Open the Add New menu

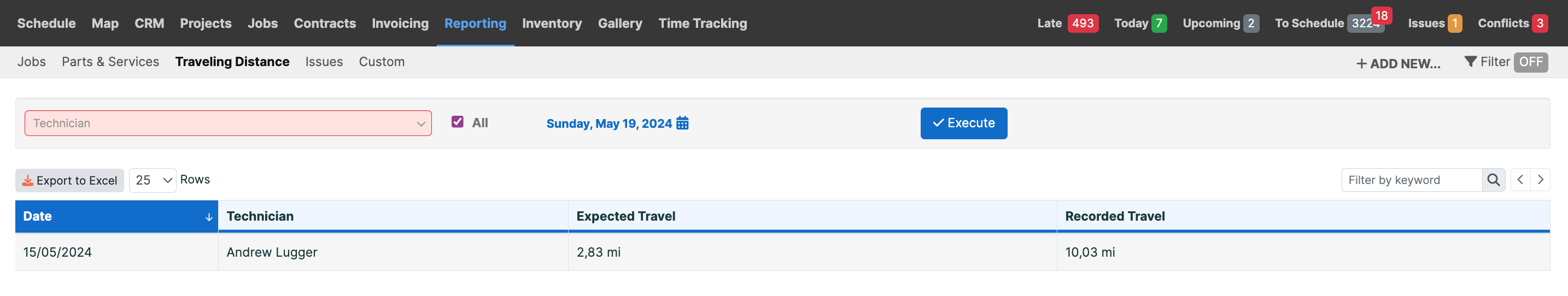[1397, 63]
